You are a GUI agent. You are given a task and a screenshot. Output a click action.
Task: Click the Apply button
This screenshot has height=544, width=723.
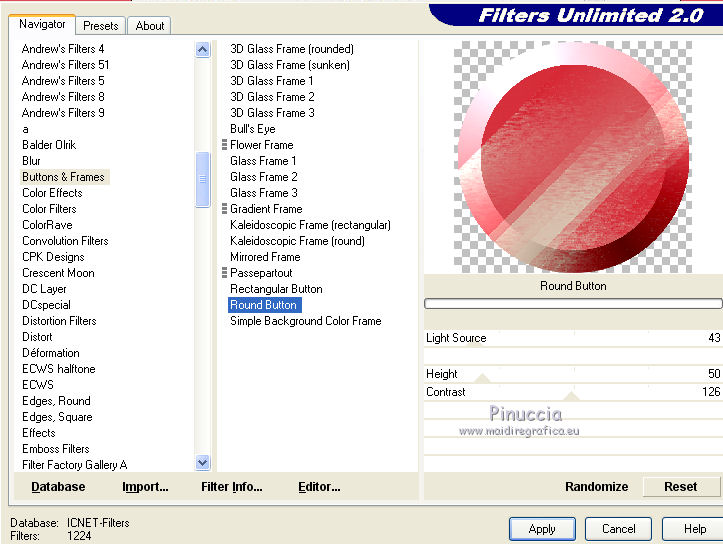point(542,529)
